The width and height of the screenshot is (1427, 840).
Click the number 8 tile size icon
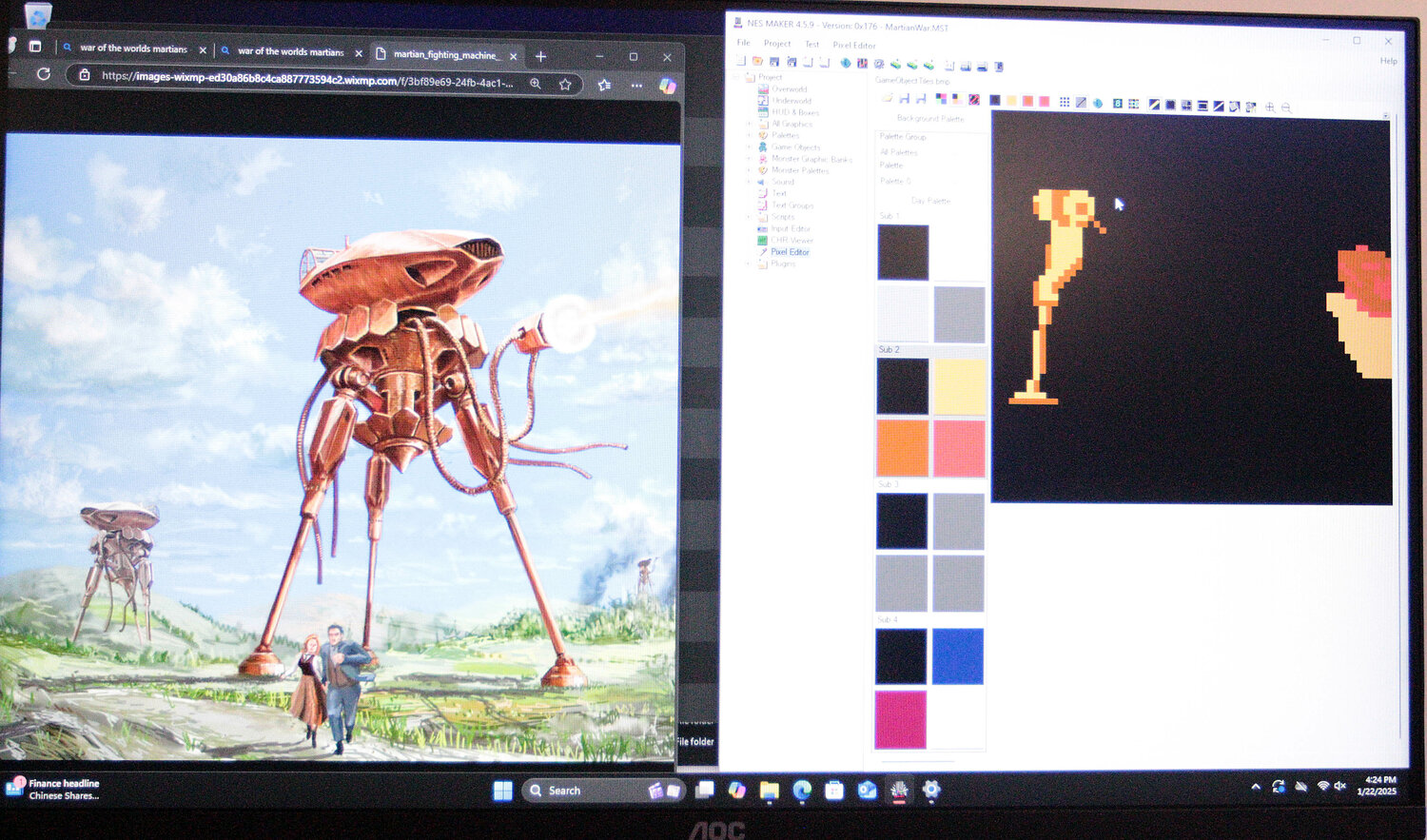click(1118, 103)
